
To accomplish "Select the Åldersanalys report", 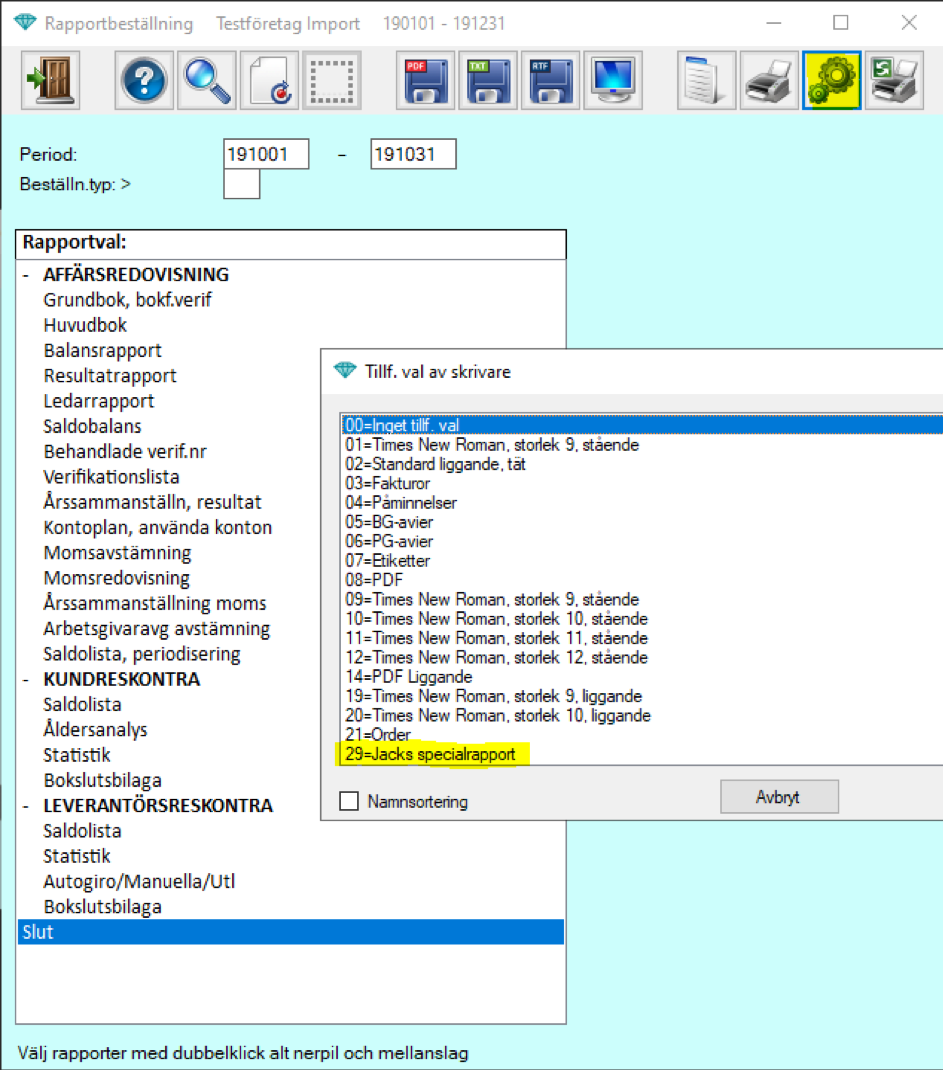I will coord(96,730).
